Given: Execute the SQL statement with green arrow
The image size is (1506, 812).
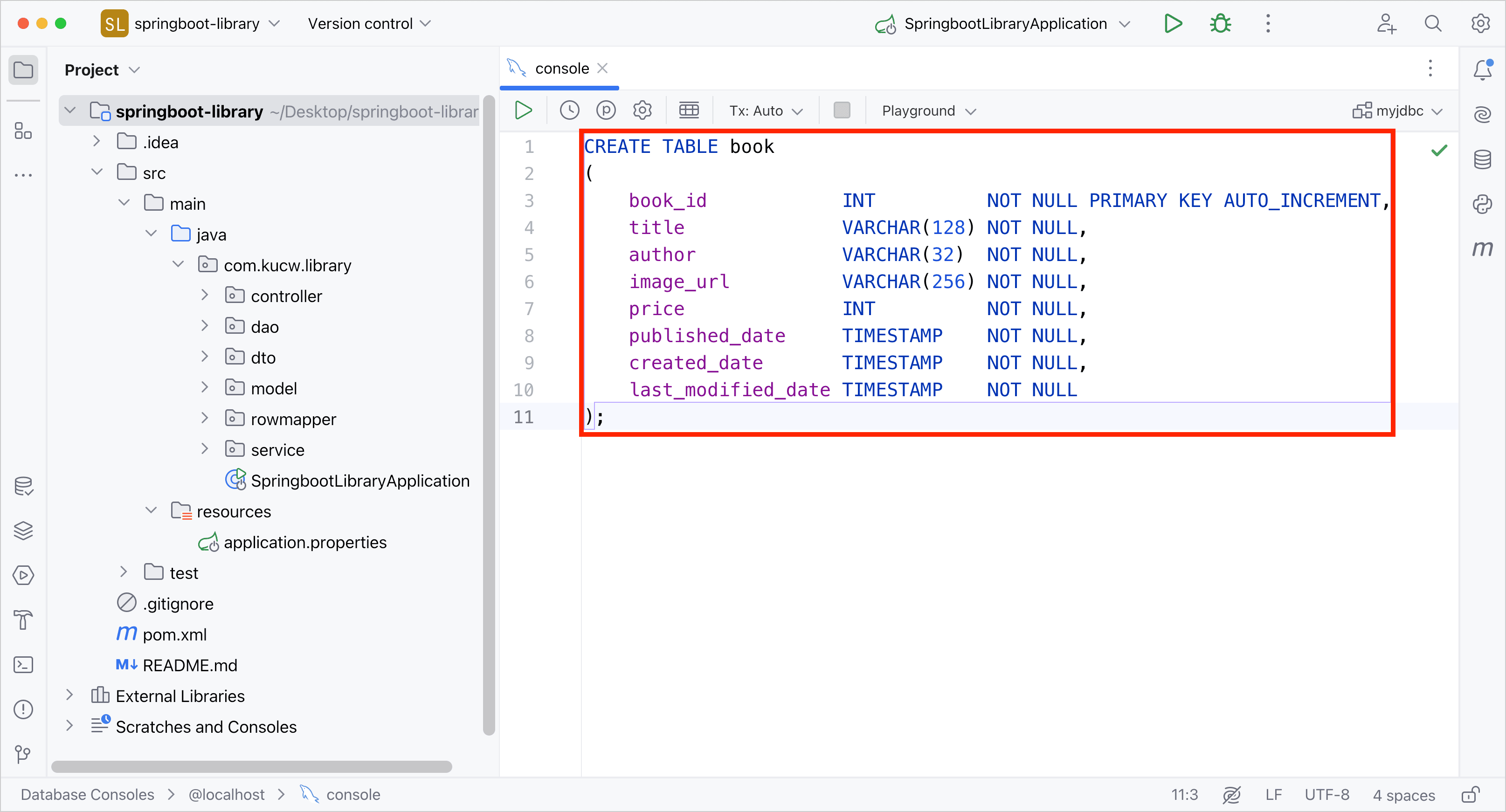Looking at the screenshot, I should [x=523, y=110].
